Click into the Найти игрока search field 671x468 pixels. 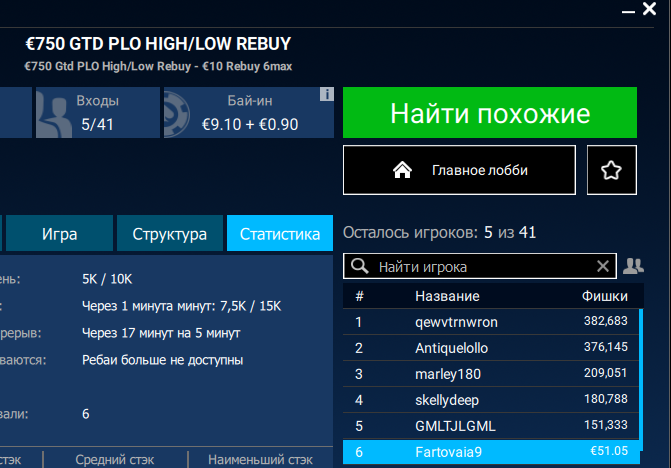(x=480, y=266)
